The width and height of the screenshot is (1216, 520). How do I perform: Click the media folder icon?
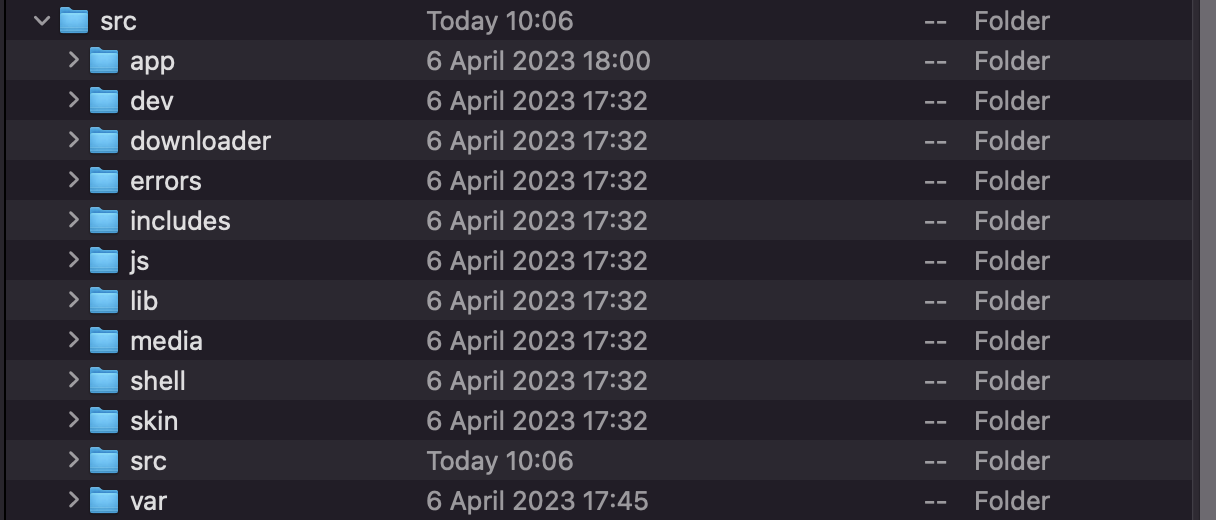pyautogui.click(x=104, y=341)
